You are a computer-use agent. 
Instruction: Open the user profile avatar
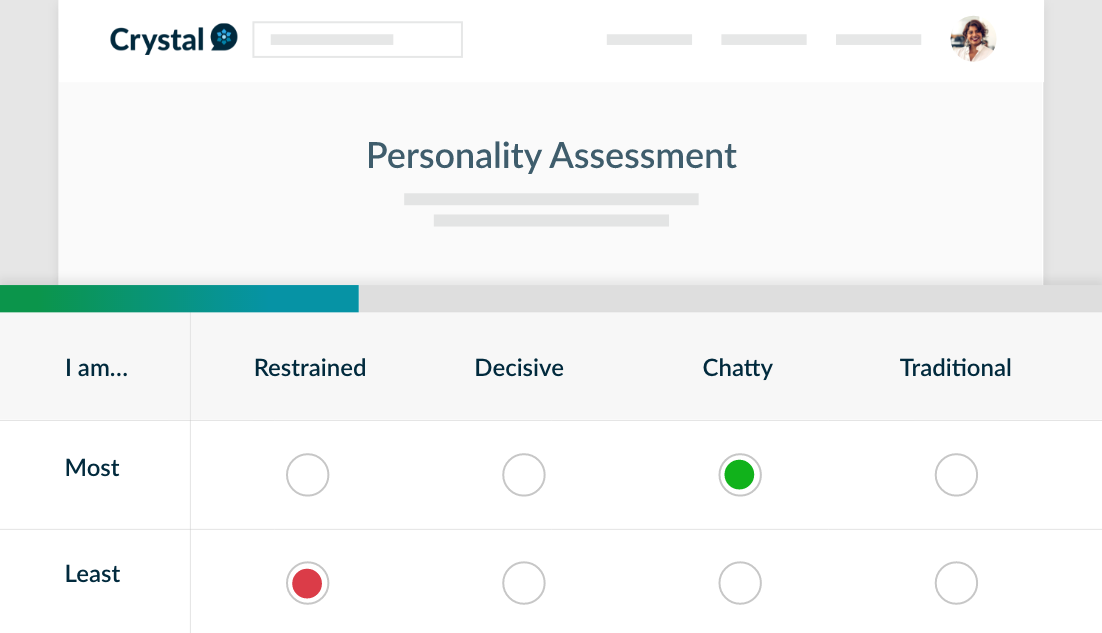tap(972, 40)
